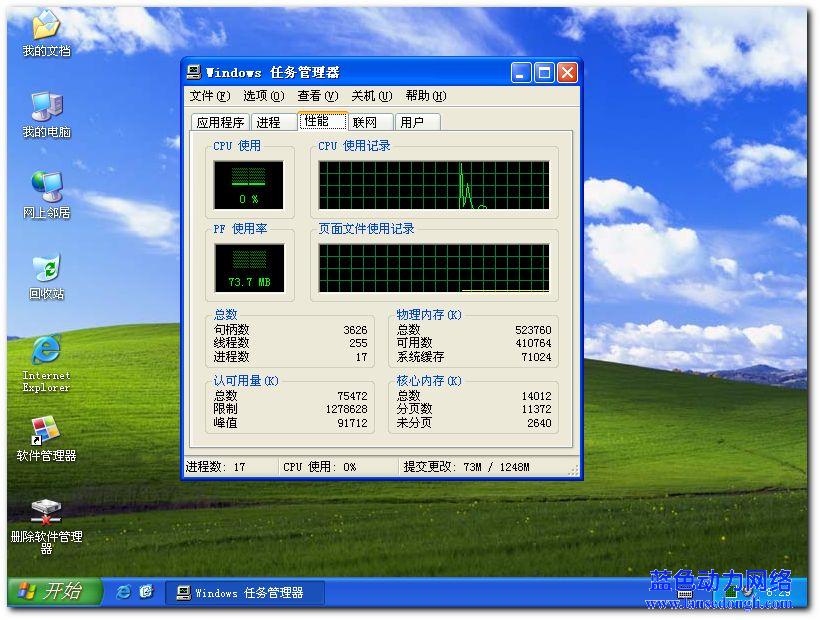This screenshot has width=820, height=620.
Task: Open the 文件(F) menu
Action: [x=210, y=96]
